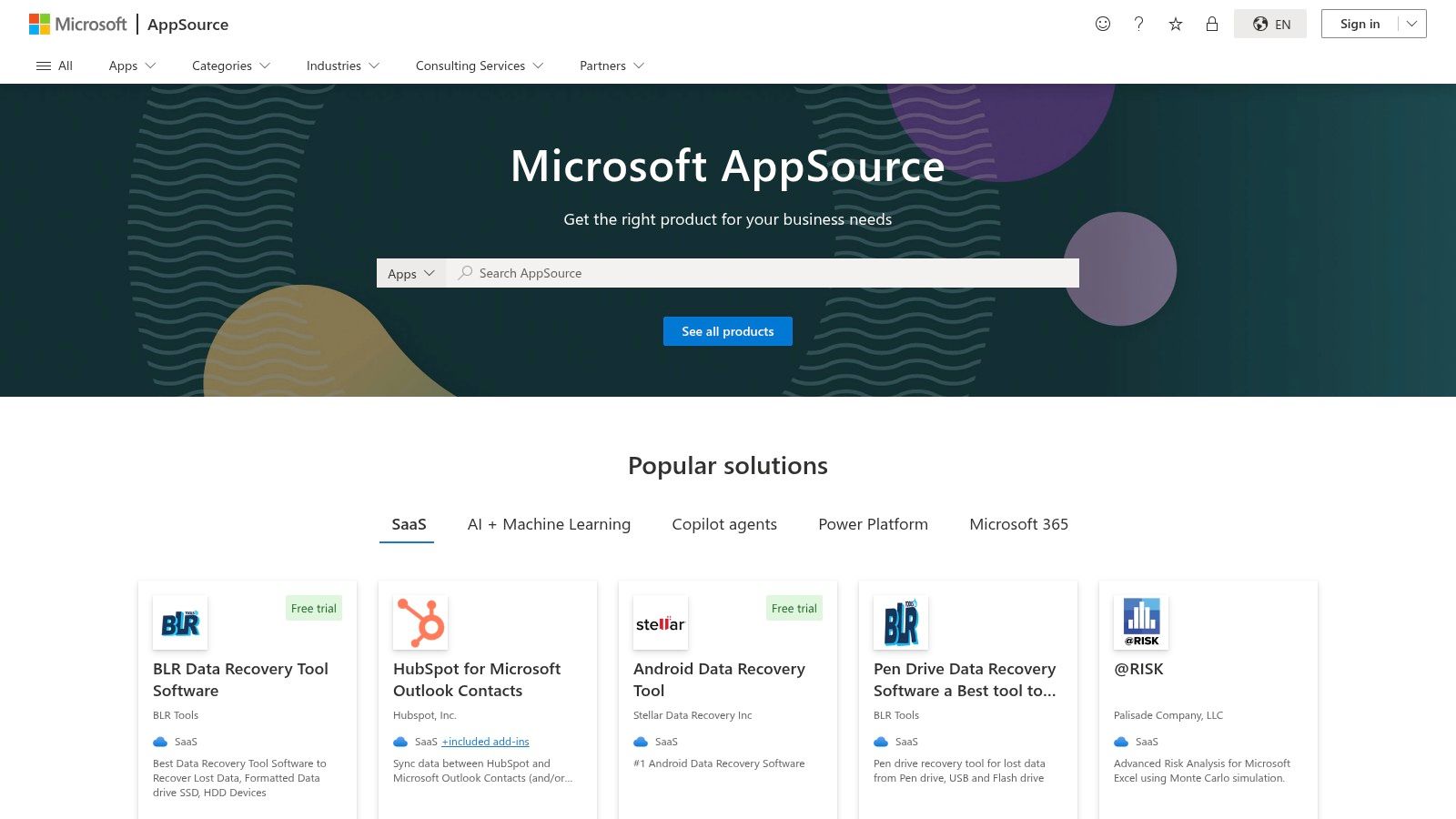Open HubSpot for Microsoft Outlook Contacts title

pos(477,680)
